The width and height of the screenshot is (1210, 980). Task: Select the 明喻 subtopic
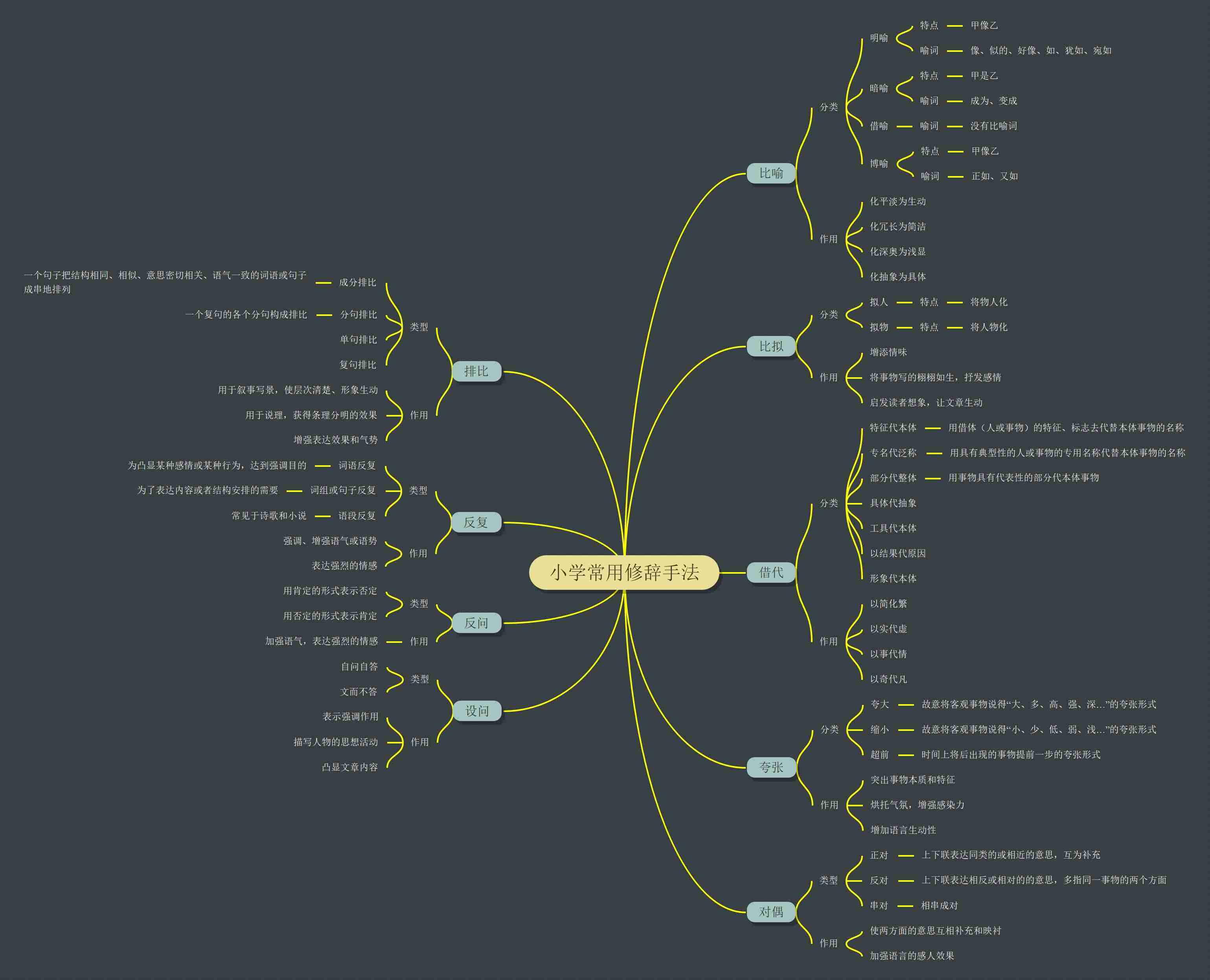coord(879,38)
